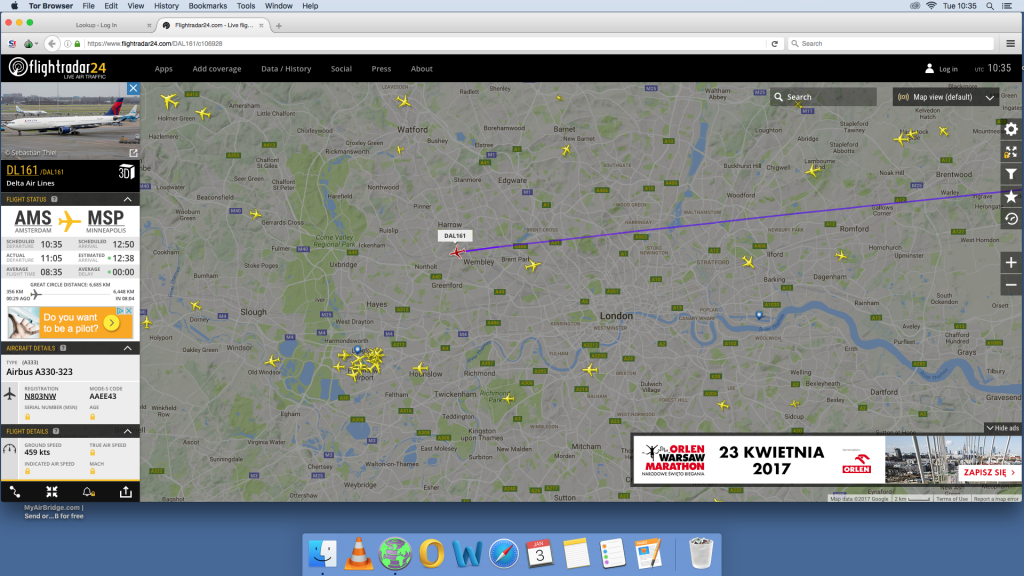Click the Report a map error link
Image resolution: width=1024 pixels, height=576 pixels.
tap(996, 499)
